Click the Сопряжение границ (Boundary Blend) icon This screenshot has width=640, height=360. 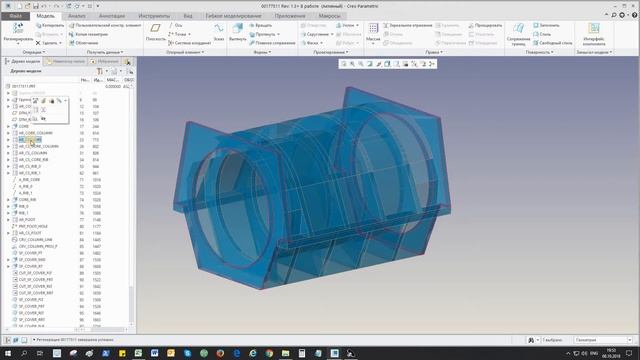pyautogui.click(x=518, y=29)
